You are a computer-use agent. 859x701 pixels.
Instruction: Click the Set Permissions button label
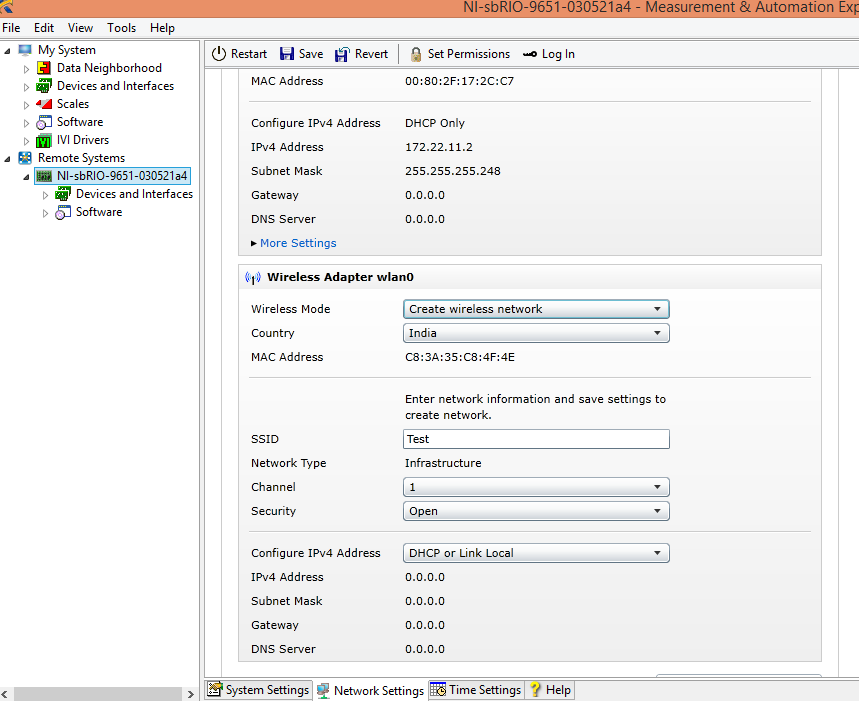tap(468, 54)
